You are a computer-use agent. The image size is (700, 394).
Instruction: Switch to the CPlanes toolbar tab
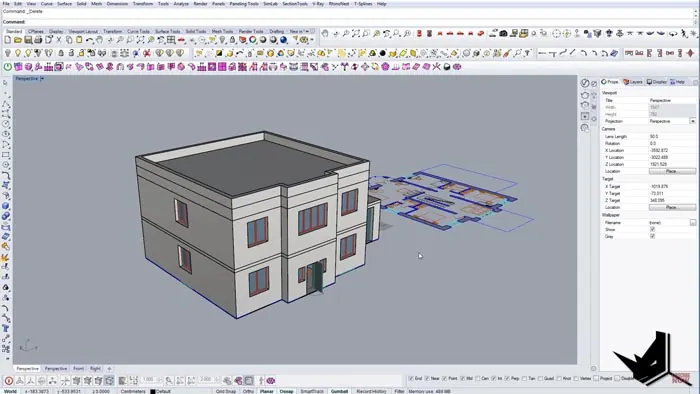[36, 31]
